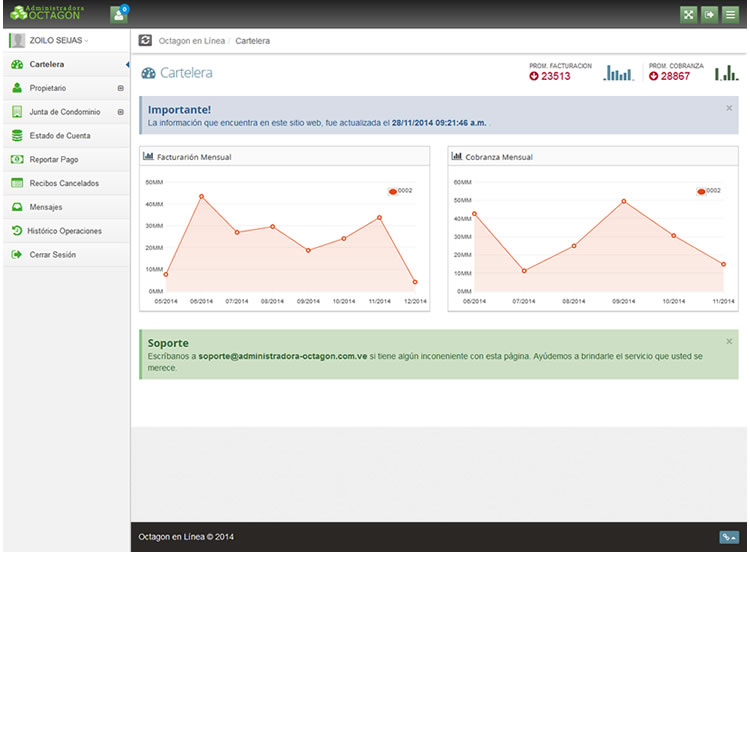Collapse the sidebar using the arrow handle
Viewport: 750px width, 750px height.
pyautogui.click(x=127, y=65)
